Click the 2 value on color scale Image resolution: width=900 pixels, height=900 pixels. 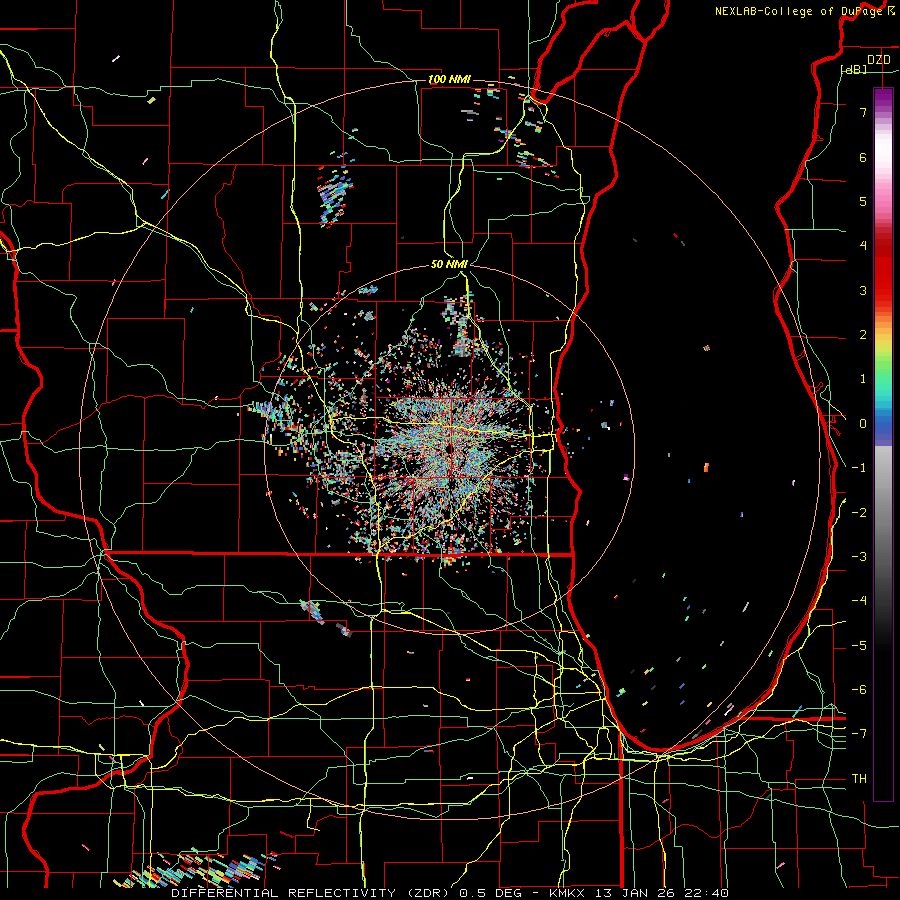pyautogui.click(x=863, y=335)
